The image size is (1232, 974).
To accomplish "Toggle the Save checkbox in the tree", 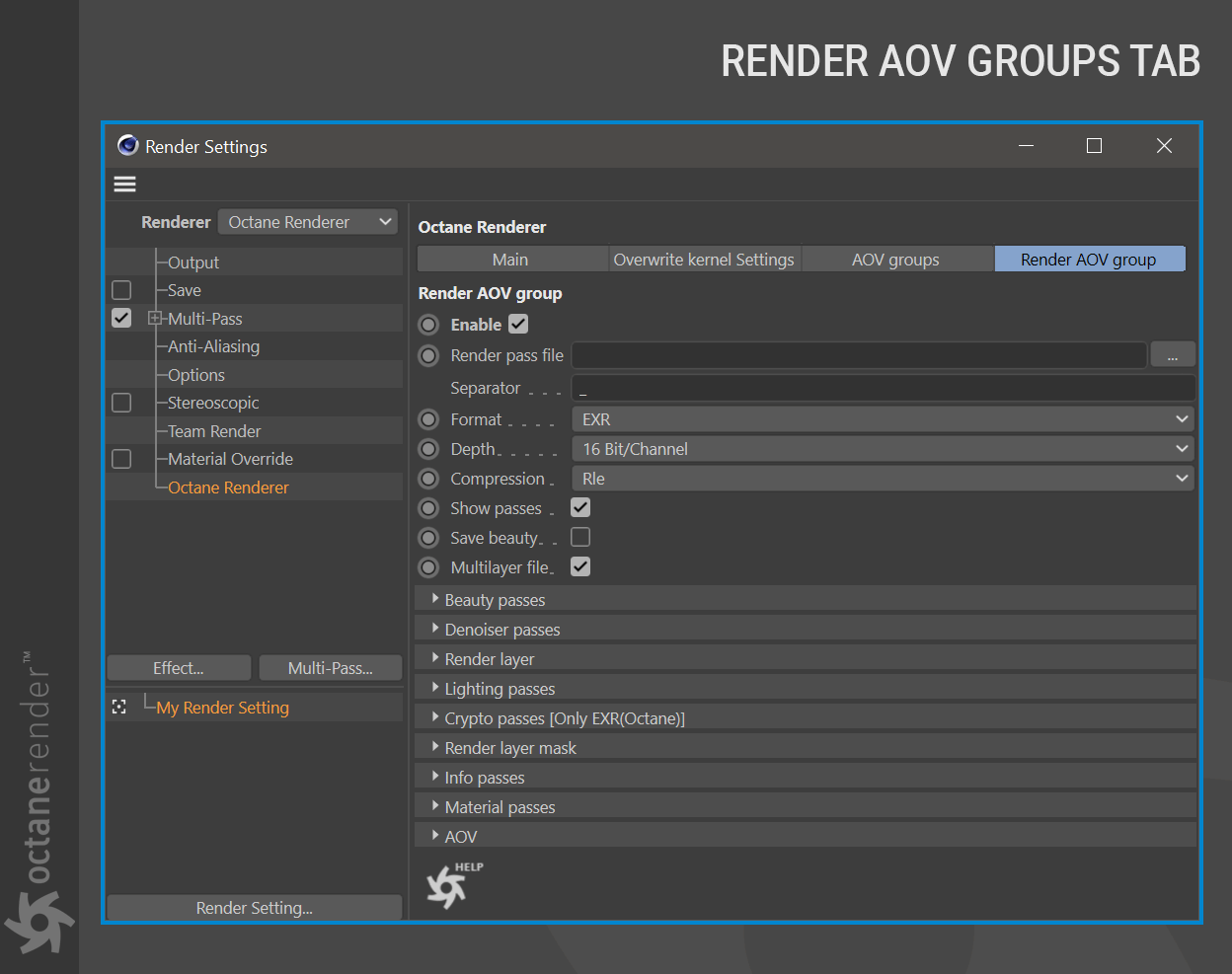I will (121, 290).
